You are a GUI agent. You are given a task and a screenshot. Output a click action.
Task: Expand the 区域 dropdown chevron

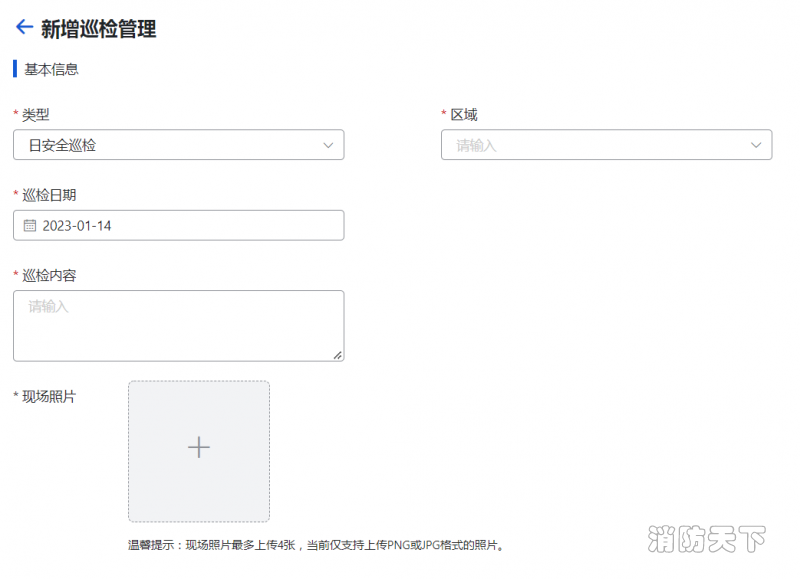(x=756, y=146)
